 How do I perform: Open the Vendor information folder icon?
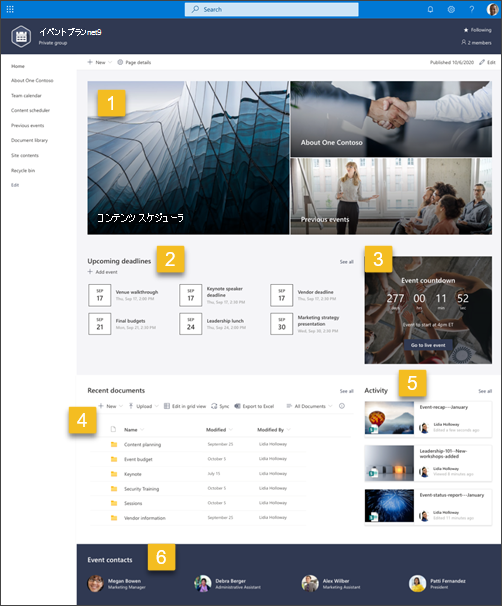pos(114,518)
